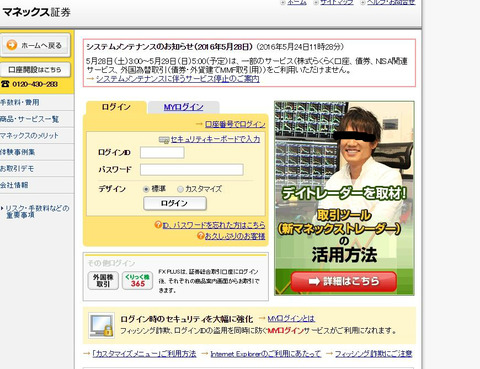Open カスタマイズメニューご利用方法 link

point(144,353)
